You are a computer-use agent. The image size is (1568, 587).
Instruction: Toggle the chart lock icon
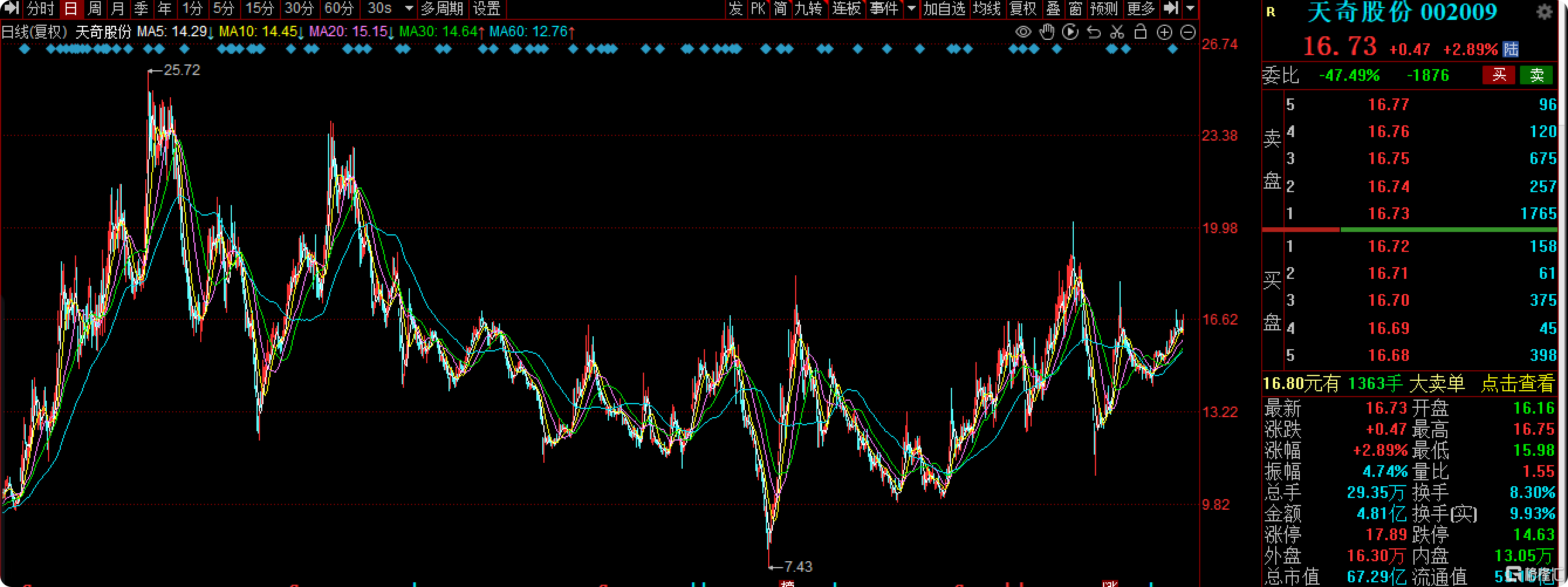click(1141, 32)
